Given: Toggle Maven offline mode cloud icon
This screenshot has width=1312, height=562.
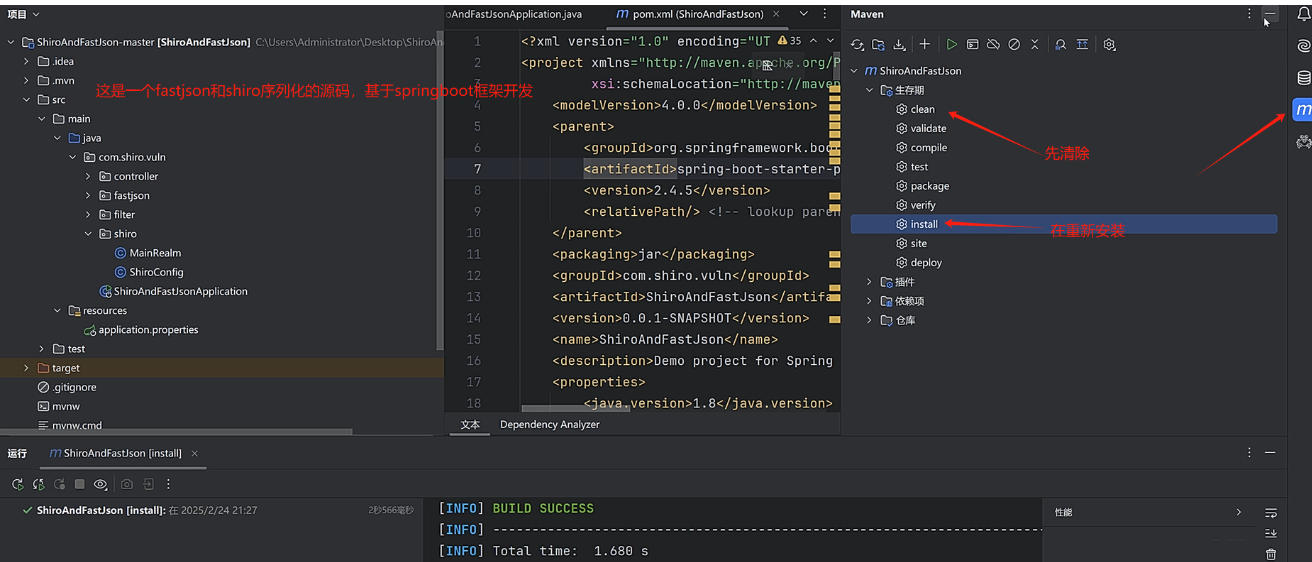Looking at the screenshot, I should coord(993,45).
